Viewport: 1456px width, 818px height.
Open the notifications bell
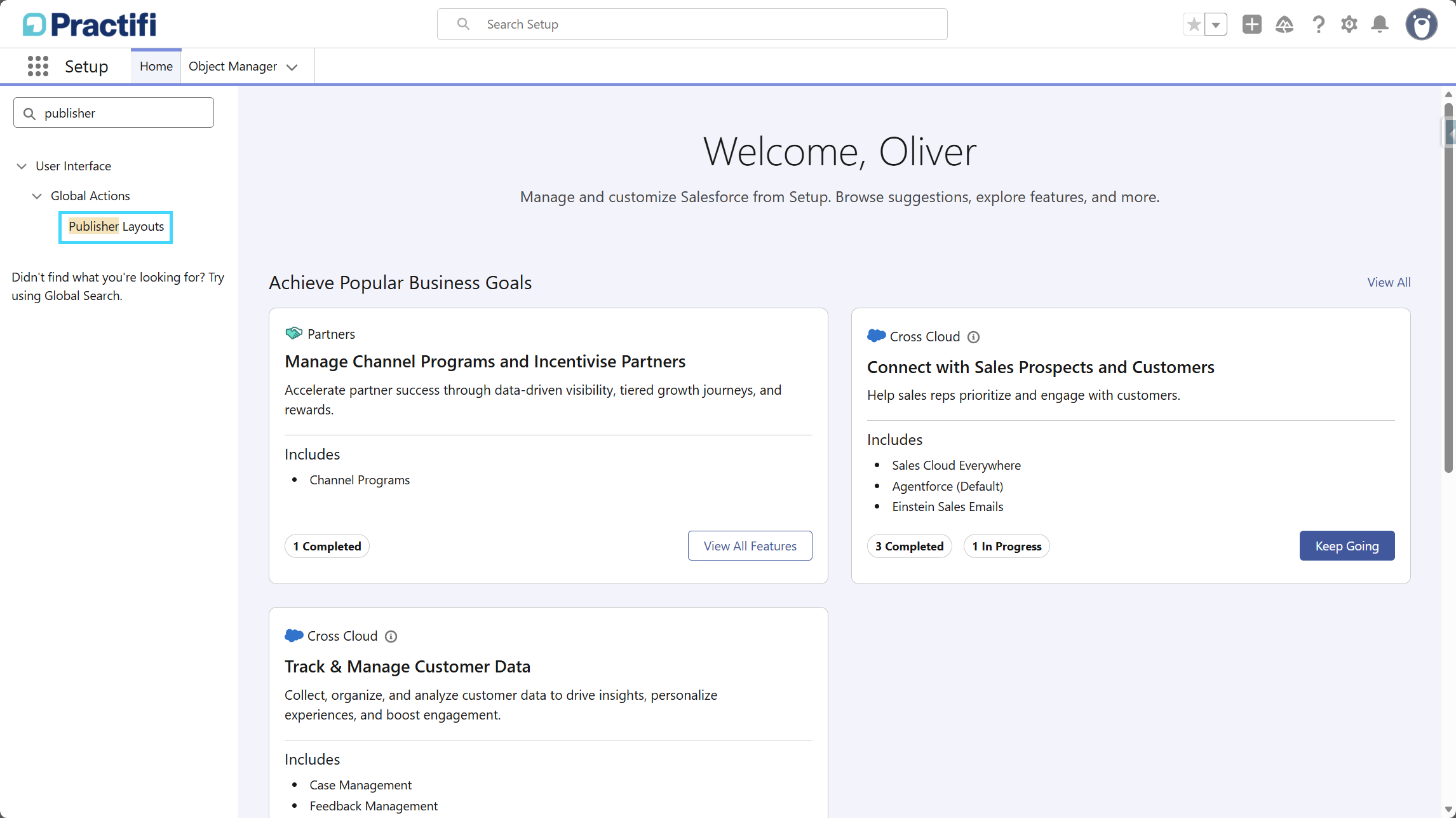click(1380, 25)
